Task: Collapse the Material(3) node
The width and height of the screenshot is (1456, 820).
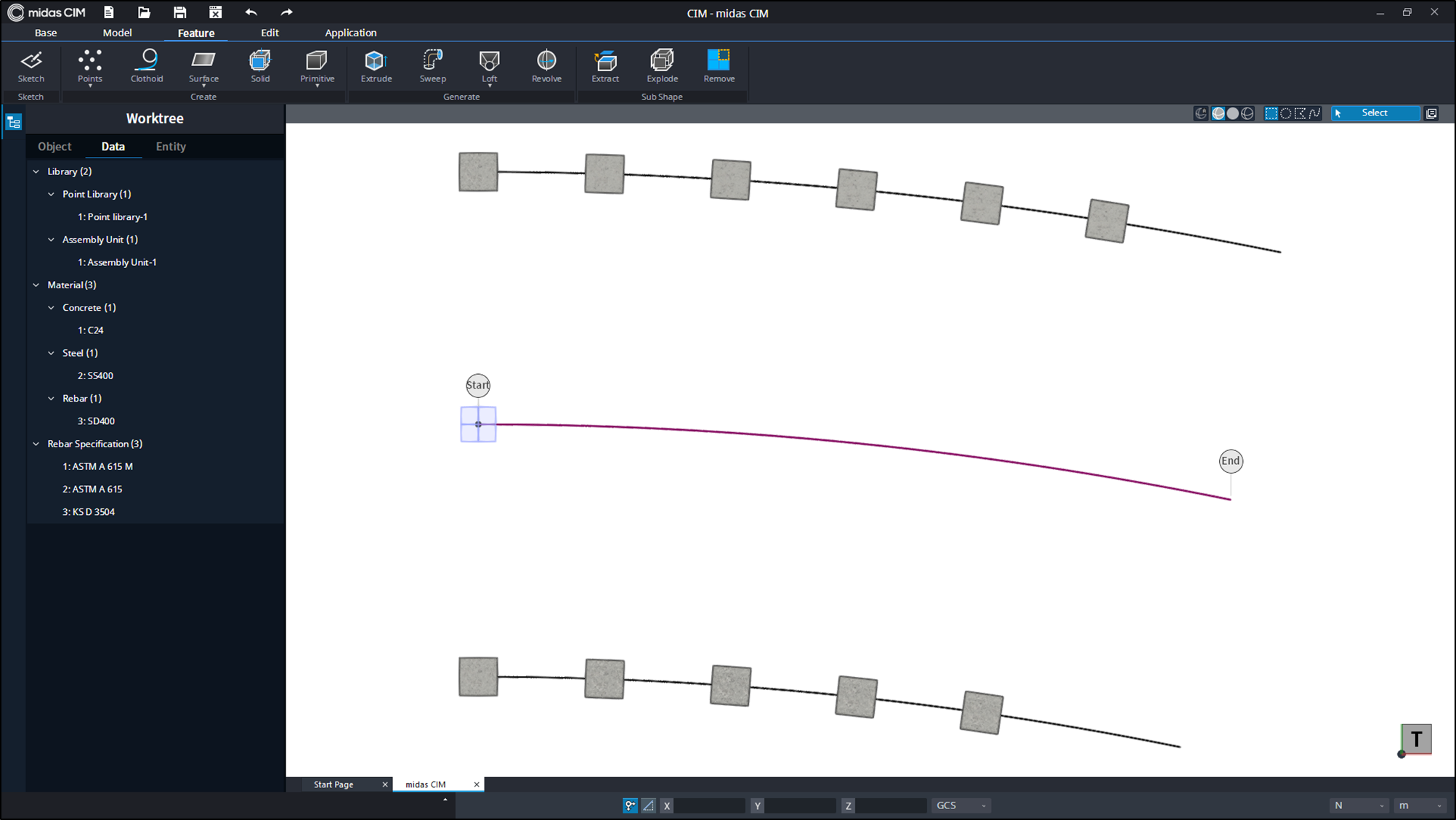Action: (36, 285)
